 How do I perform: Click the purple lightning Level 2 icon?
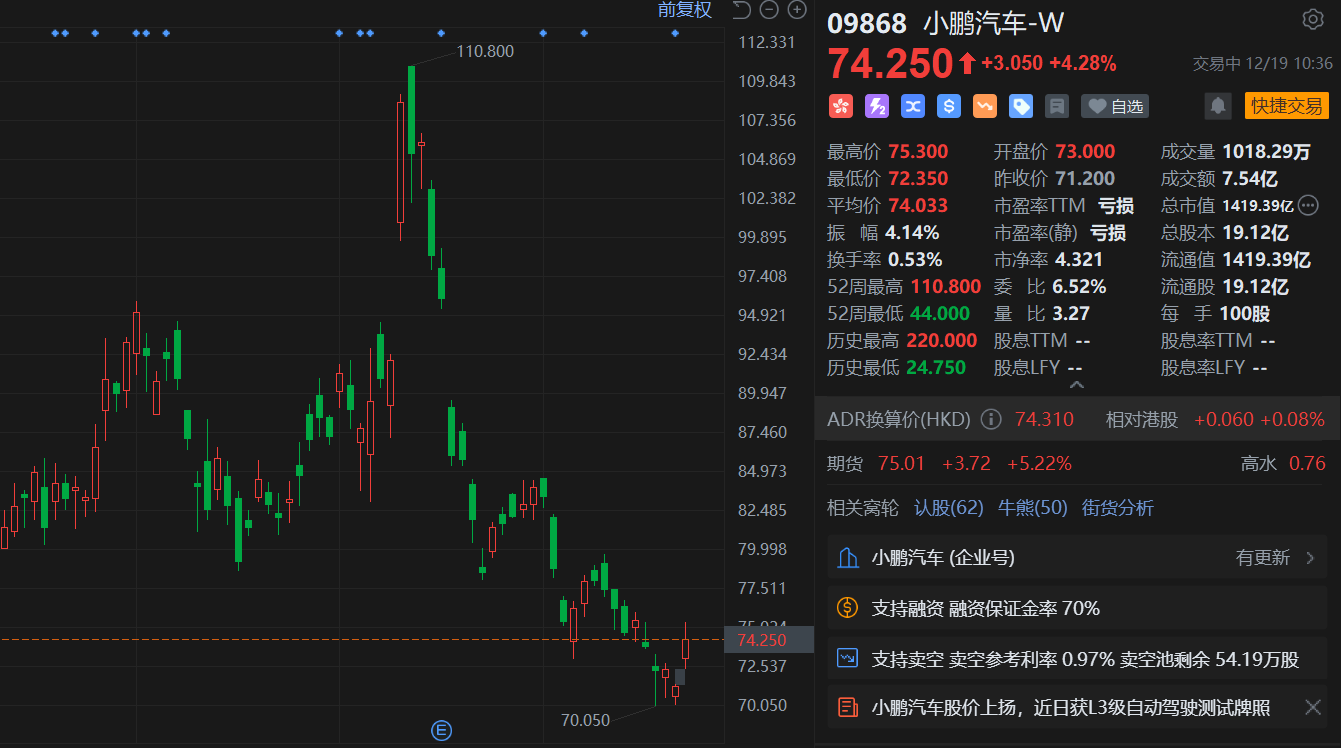pos(877,106)
